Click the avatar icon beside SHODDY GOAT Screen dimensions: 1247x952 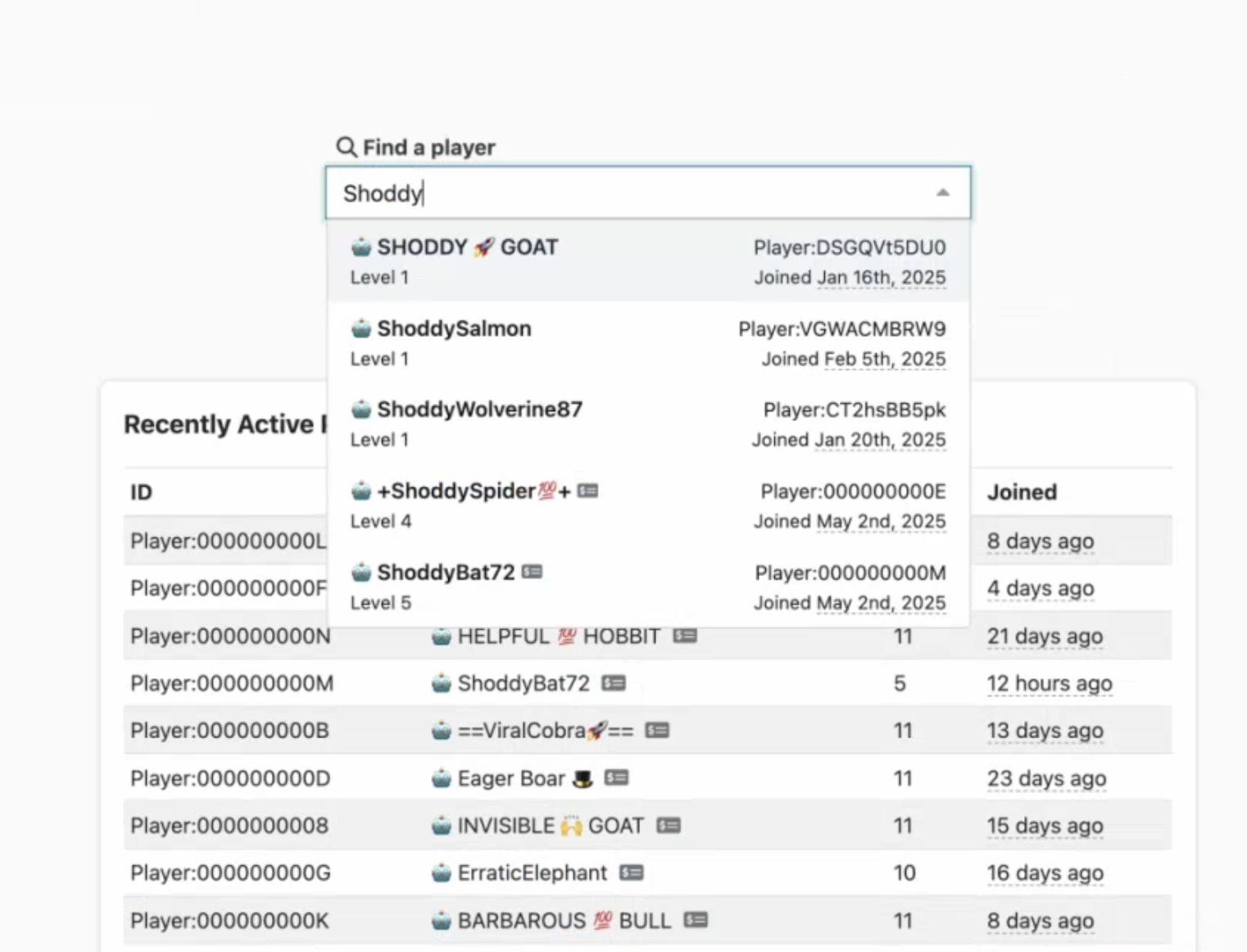point(360,246)
